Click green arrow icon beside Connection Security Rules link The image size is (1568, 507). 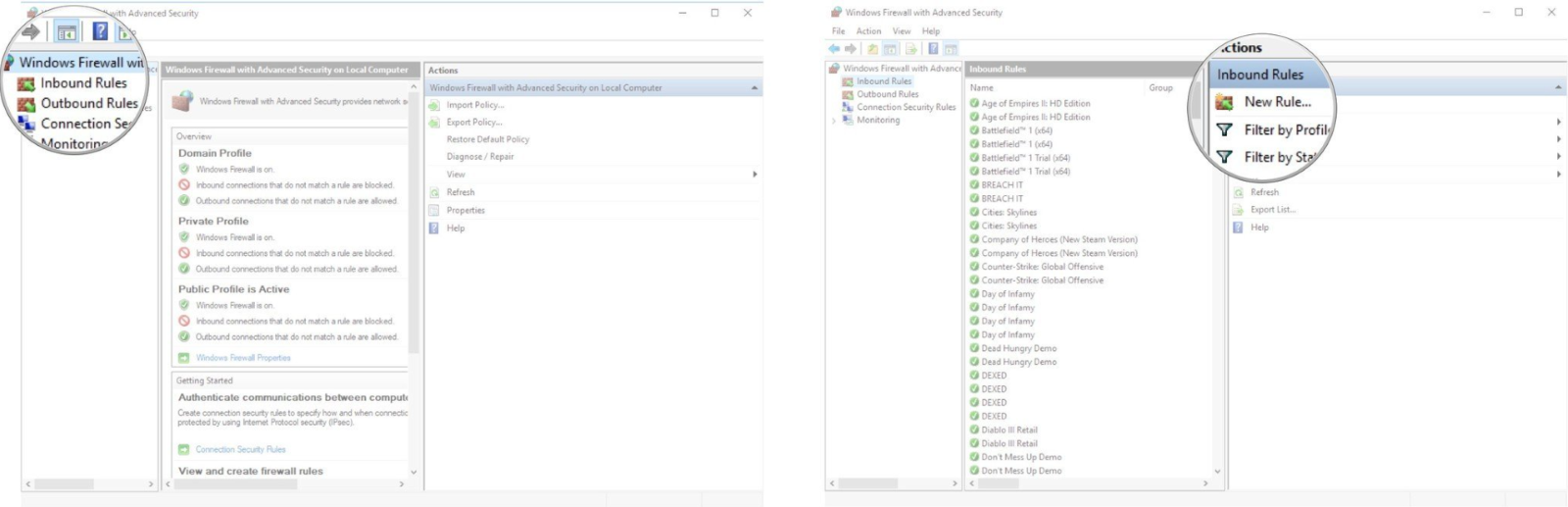[183, 449]
